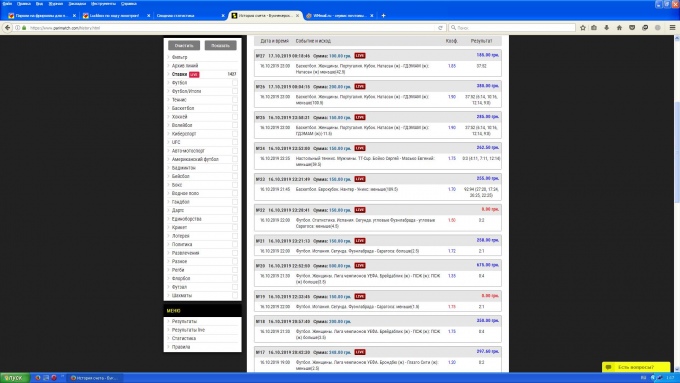Open the Журнал menu
Image resolution: width=680 pixels, height=383 pixels.
click(56, 3)
